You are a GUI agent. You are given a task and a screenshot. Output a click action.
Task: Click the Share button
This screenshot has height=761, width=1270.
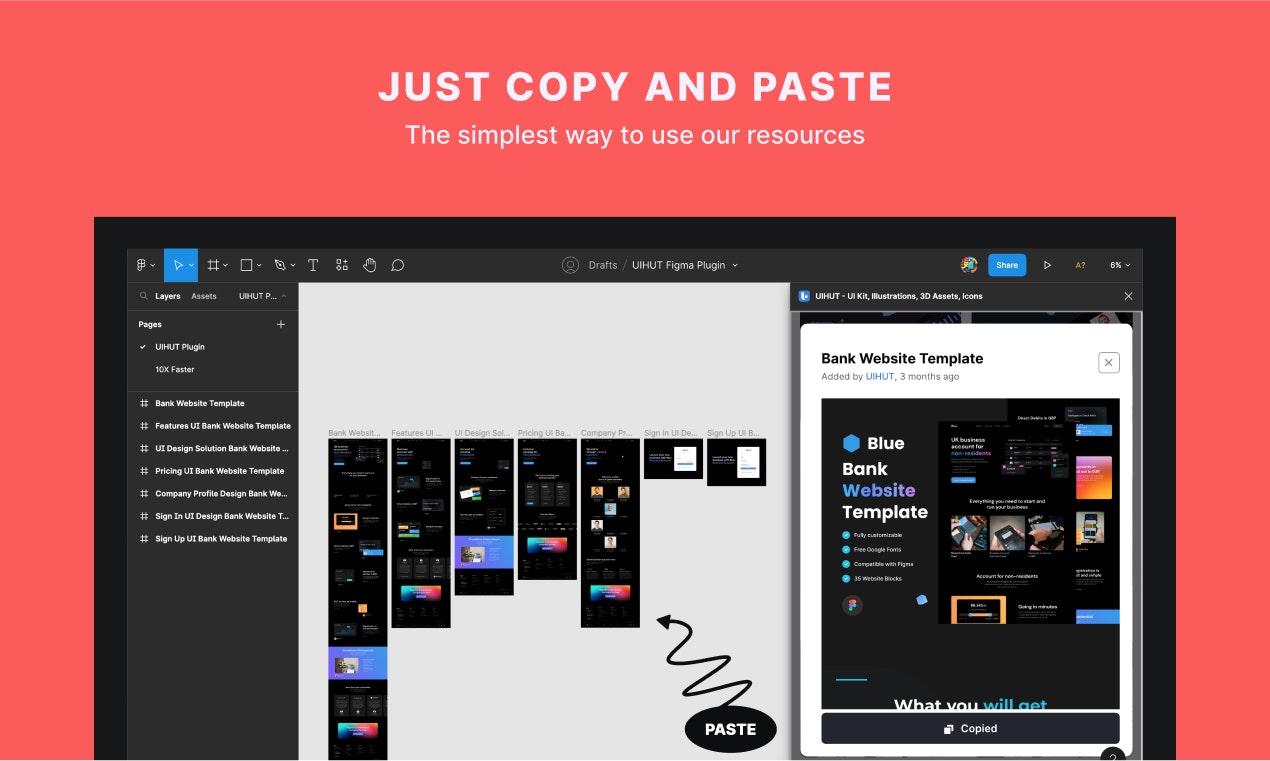tap(1007, 265)
